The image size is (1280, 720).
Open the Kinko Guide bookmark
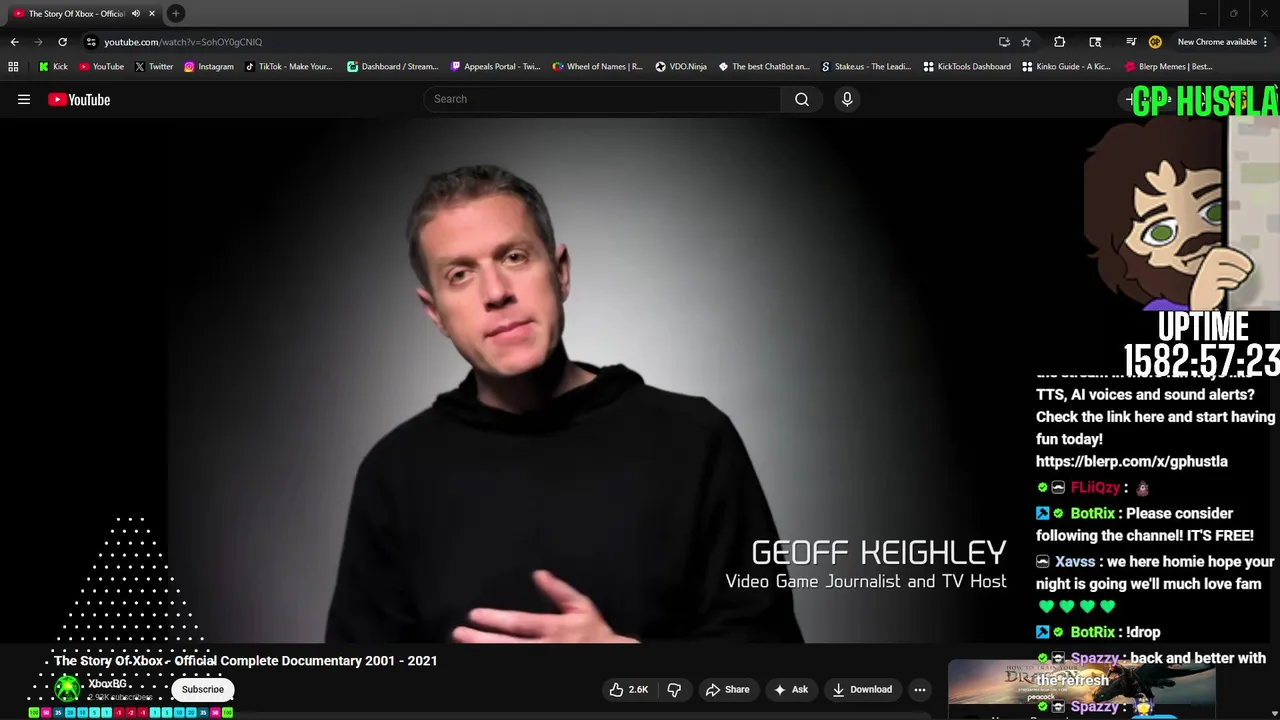(x=1066, y=67)
